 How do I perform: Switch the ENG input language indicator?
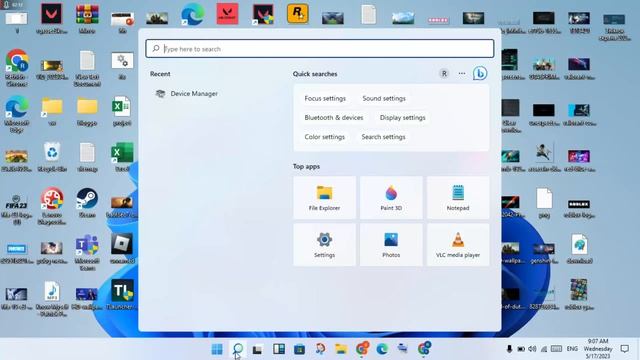[572, 349]
